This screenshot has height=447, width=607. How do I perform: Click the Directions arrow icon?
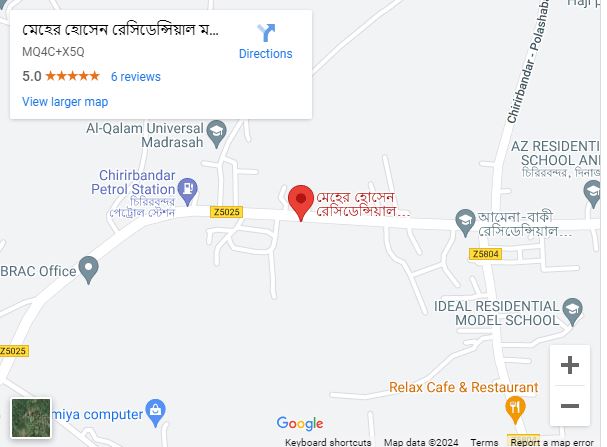(x=266, y=33)
